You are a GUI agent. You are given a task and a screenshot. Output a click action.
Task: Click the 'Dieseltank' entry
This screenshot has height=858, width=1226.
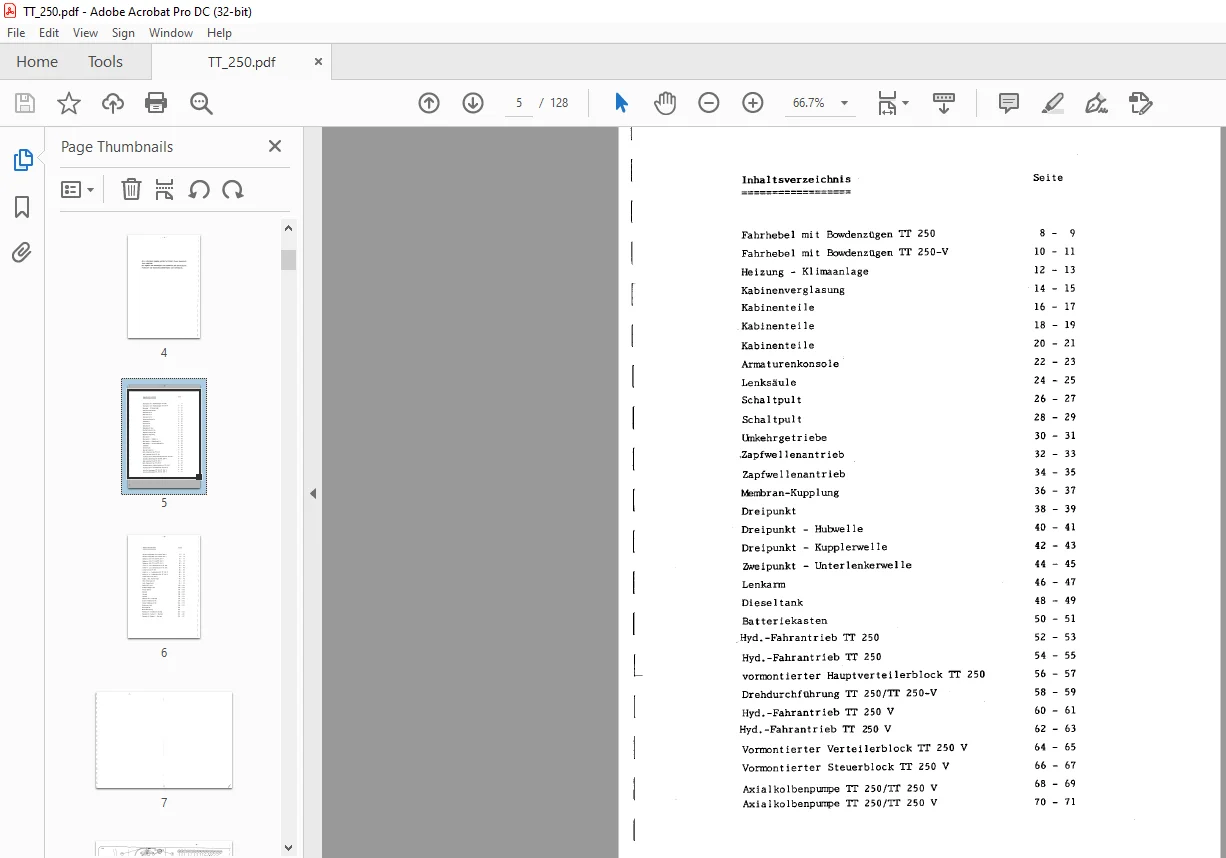click(x=772, y=602)
